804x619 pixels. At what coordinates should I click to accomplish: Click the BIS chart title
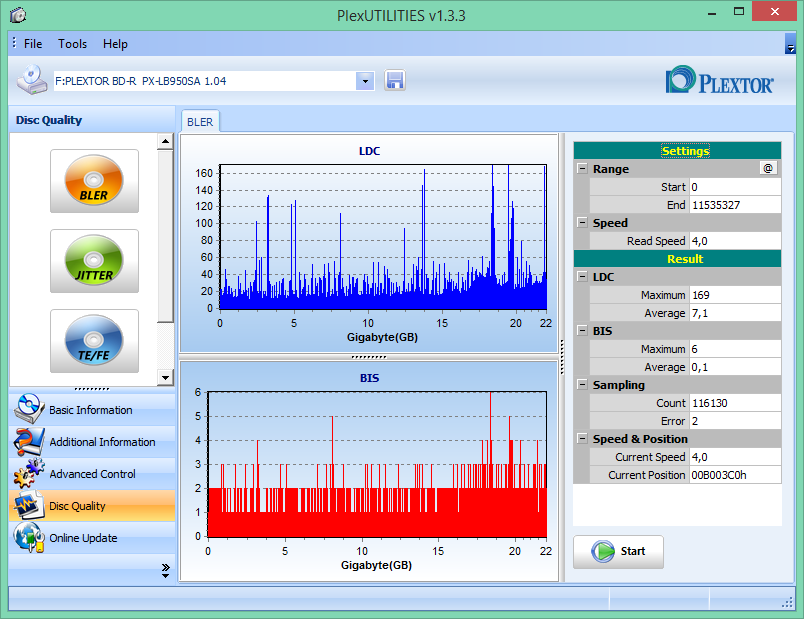tap(369, 378)
